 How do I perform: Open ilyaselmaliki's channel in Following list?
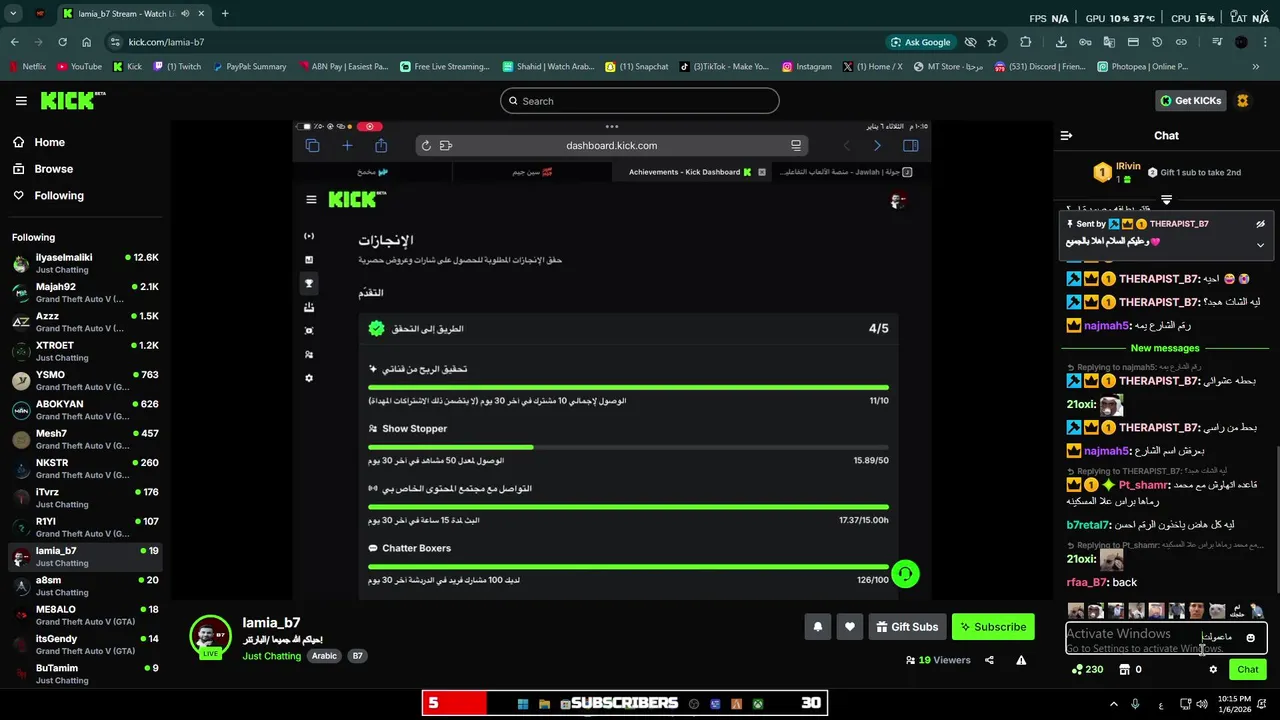click(85, 263)
